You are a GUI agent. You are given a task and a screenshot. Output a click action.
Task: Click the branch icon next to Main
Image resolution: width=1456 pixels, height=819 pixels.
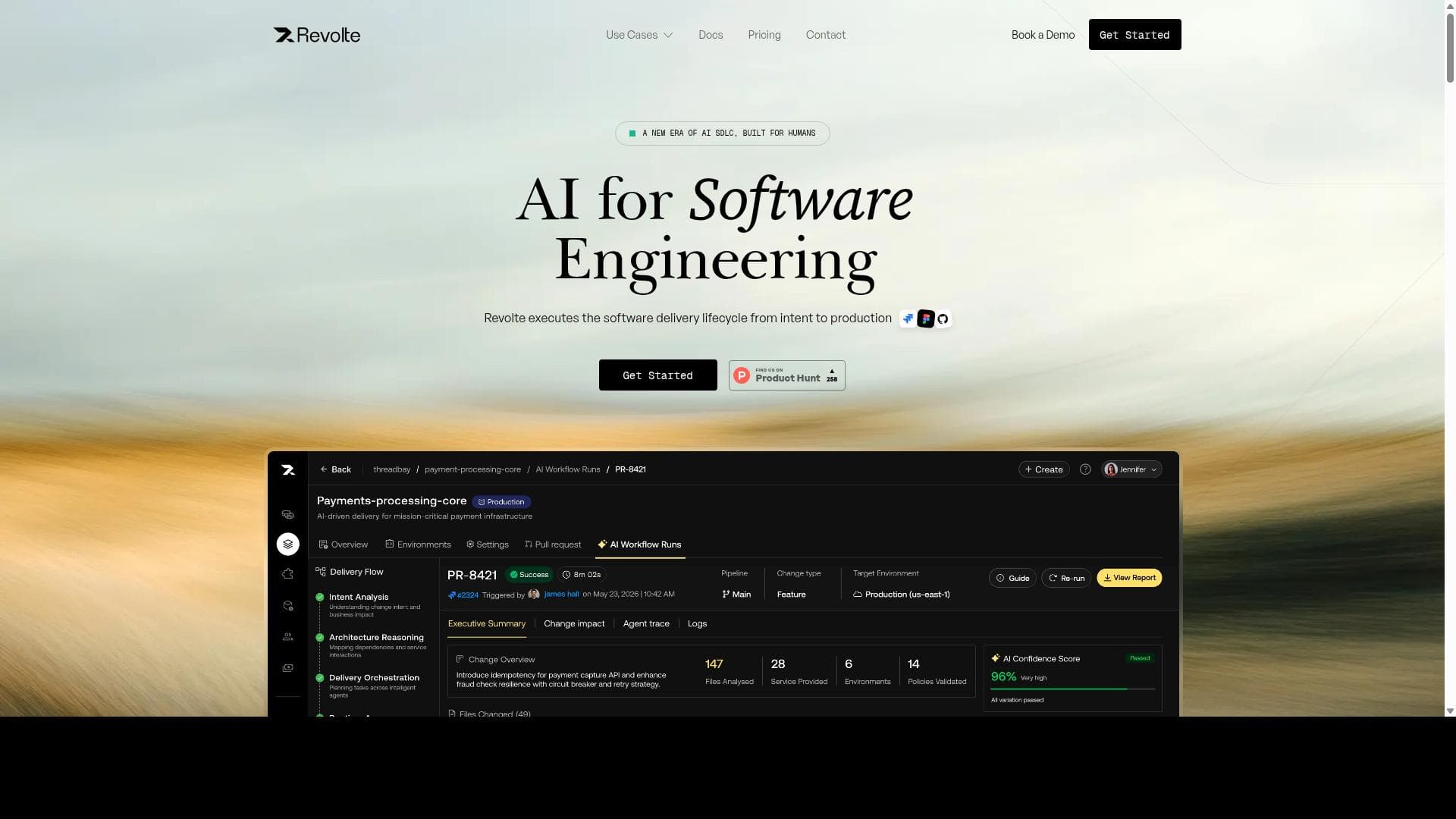[x=726, y=595]
